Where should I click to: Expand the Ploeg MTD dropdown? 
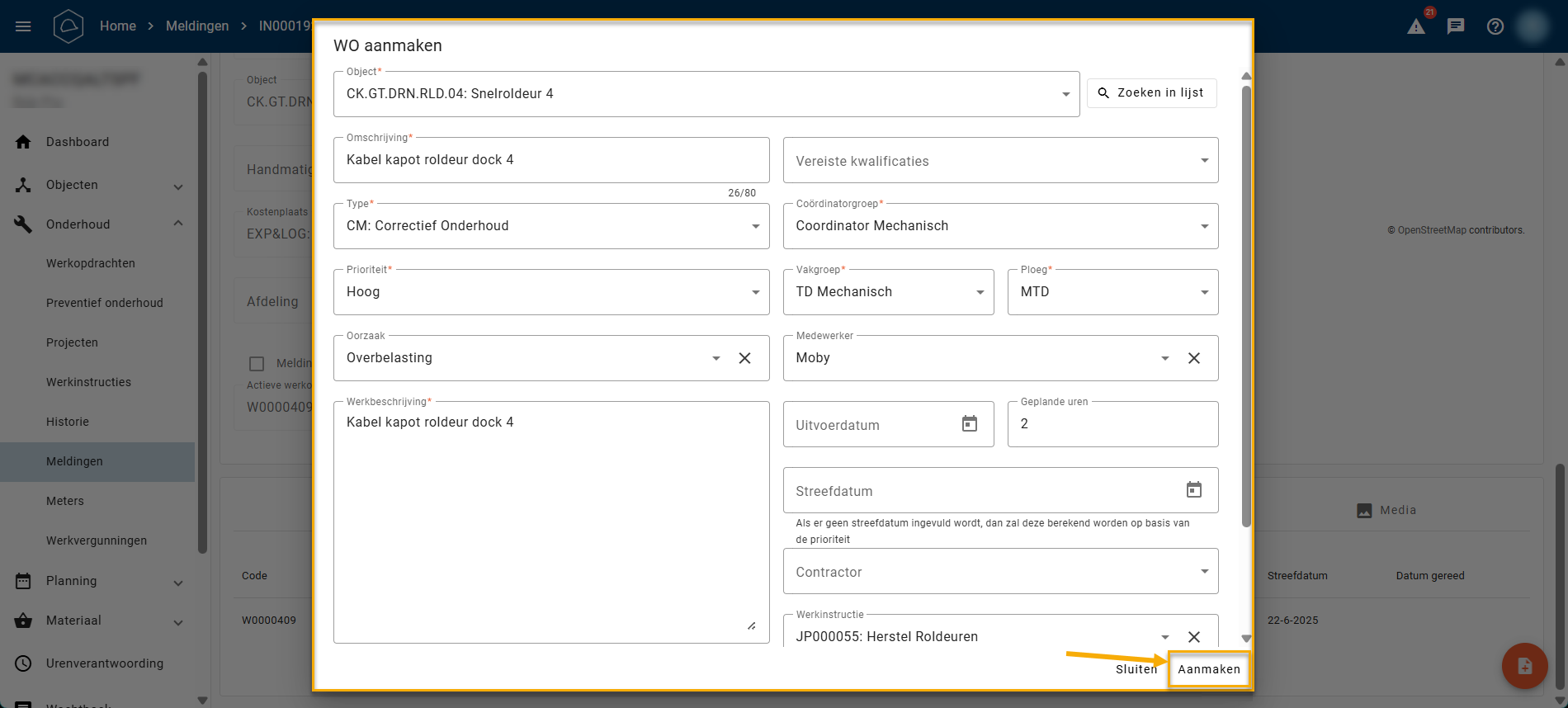pos(1204,292)
